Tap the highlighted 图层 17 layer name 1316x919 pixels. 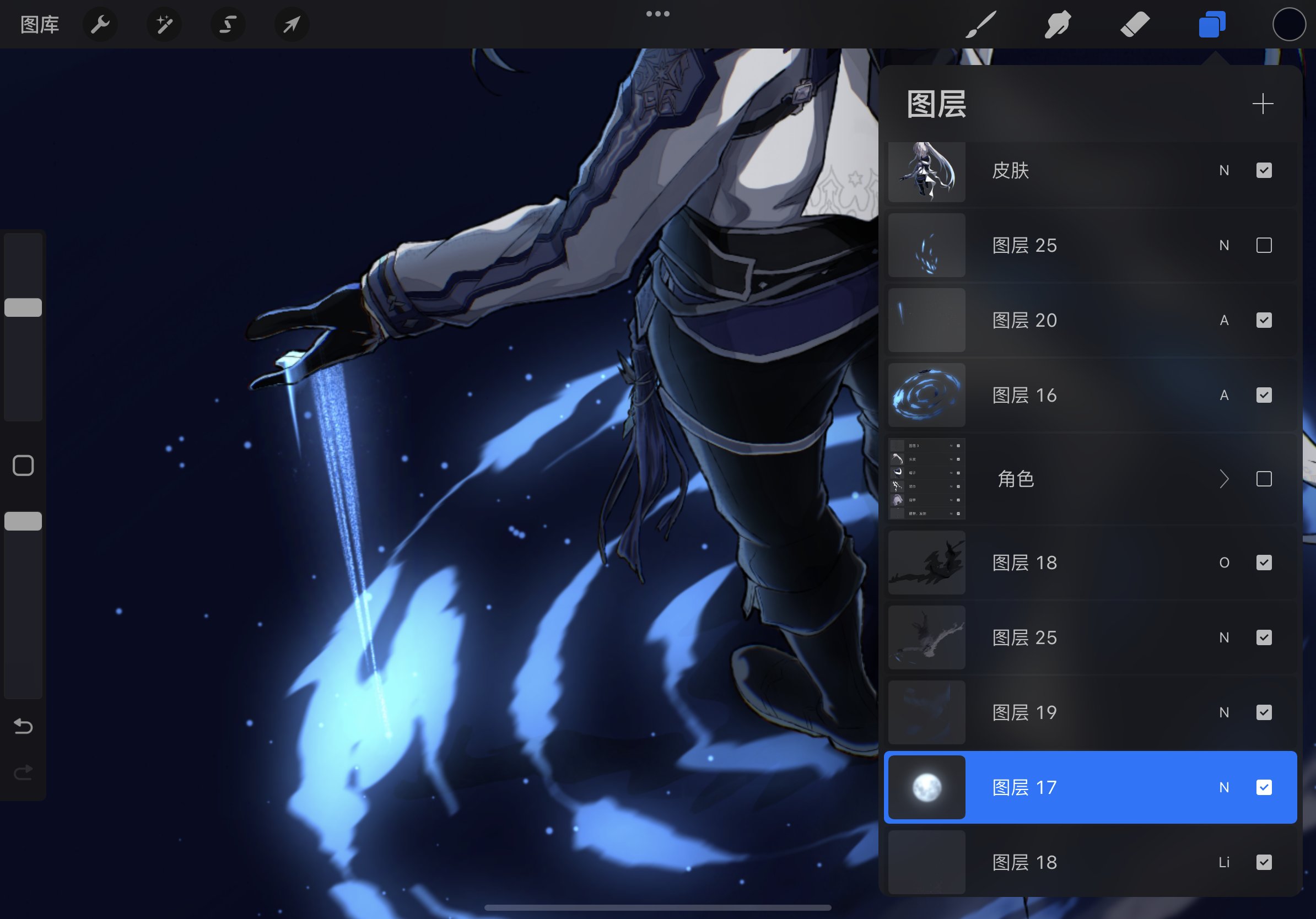pos(1025,787)
